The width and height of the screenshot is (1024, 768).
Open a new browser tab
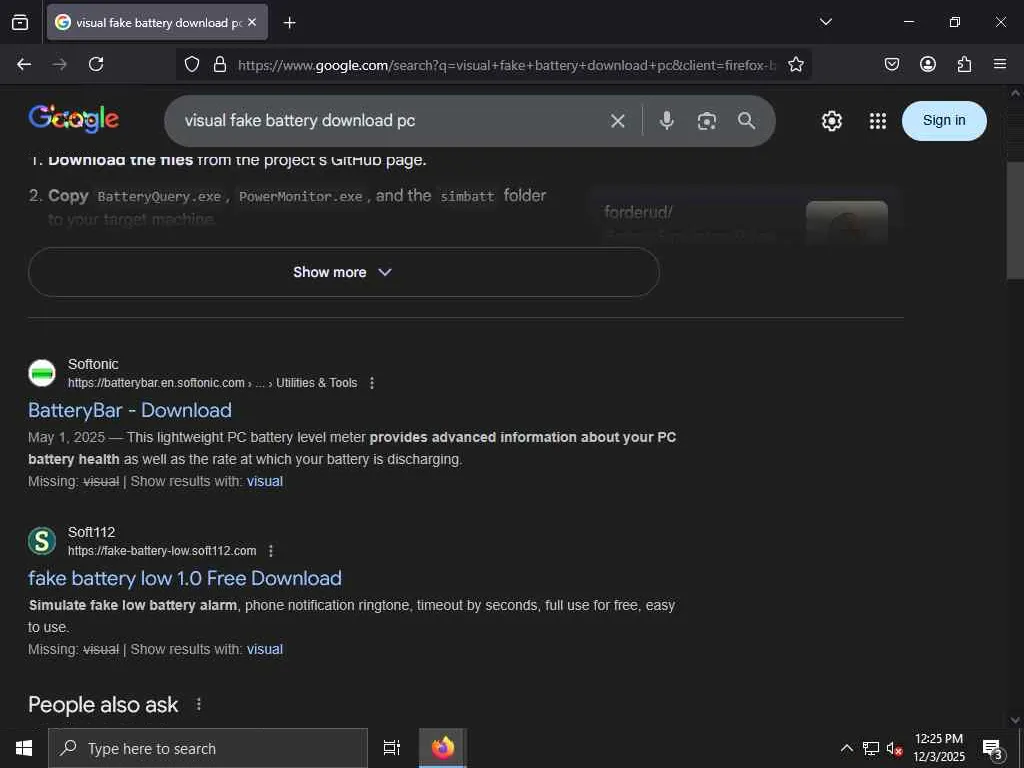point(289,23)
